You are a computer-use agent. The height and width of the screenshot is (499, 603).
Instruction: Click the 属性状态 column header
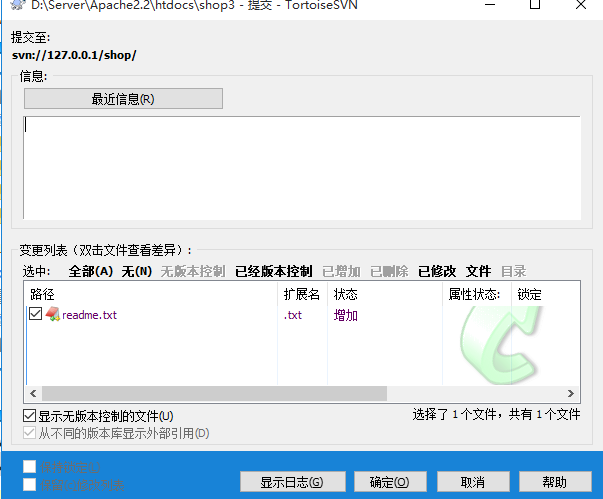click(x=474, y=295)
